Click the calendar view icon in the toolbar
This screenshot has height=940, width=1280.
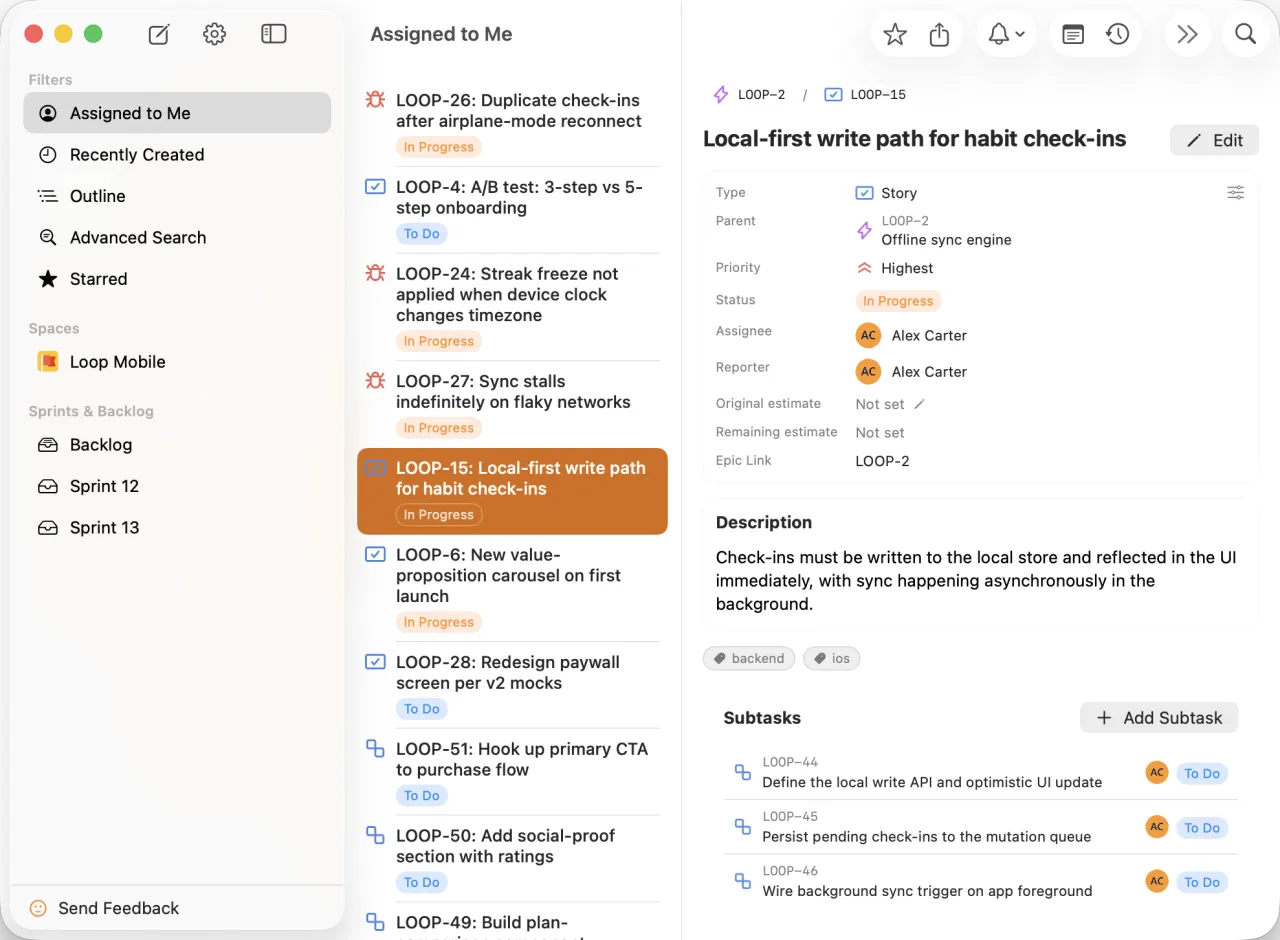[x=1073, y=35]
